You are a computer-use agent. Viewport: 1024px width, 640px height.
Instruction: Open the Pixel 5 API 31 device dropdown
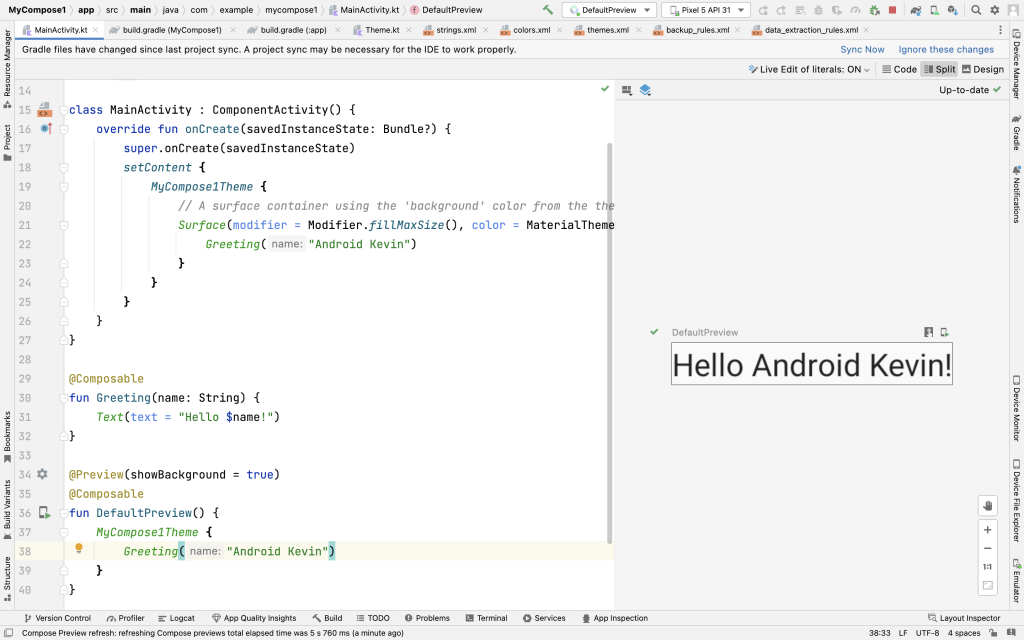tap(705, 10)
